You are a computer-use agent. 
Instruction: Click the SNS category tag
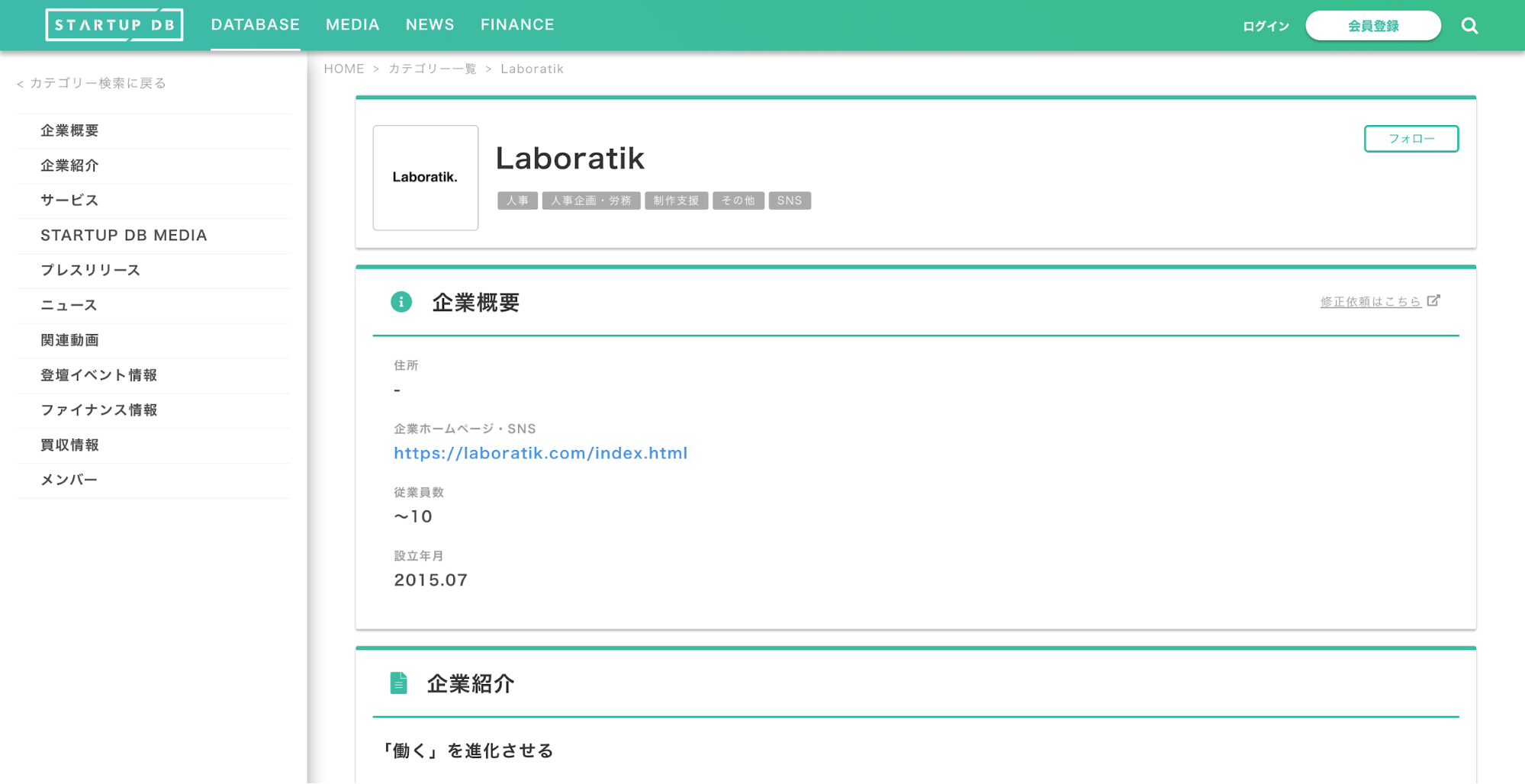[790, 201]
